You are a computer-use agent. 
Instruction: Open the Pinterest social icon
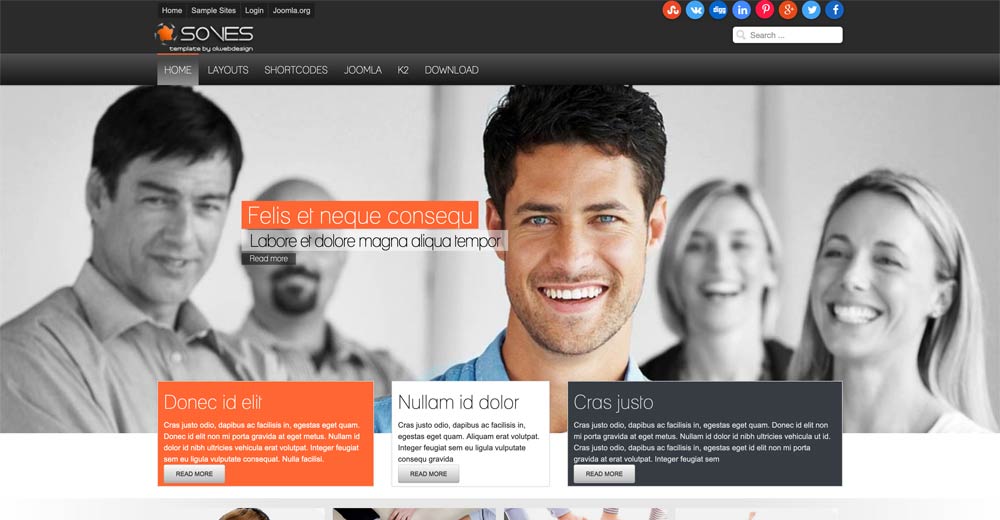click(x=765, y=10)
